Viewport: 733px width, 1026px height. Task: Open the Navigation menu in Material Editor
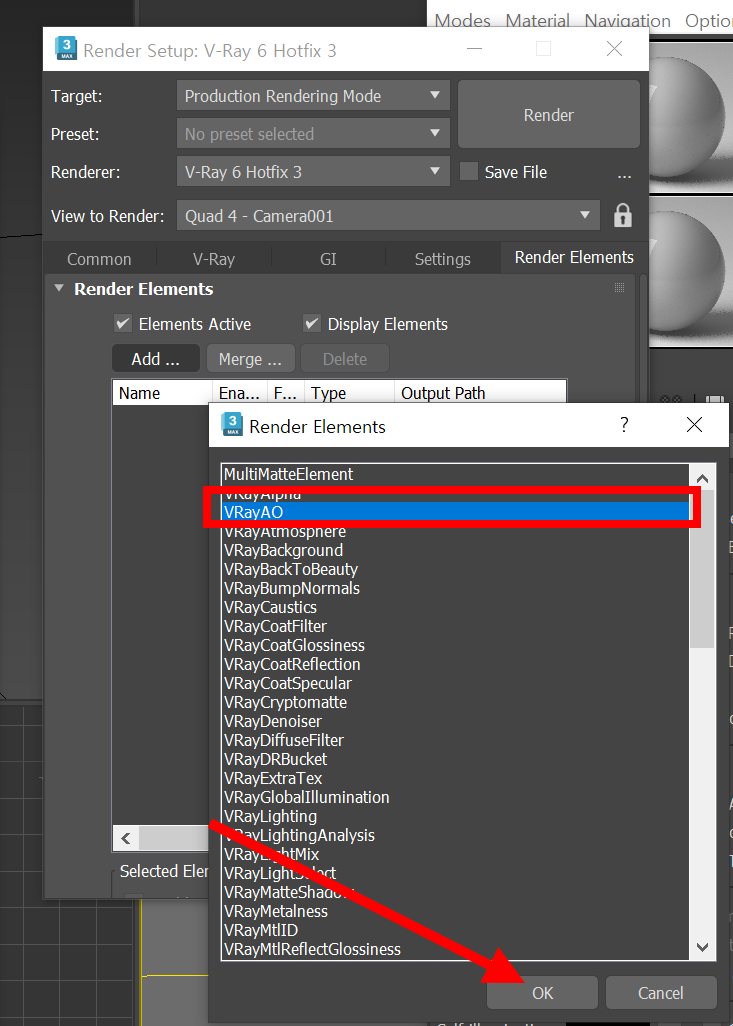(627, 21)
